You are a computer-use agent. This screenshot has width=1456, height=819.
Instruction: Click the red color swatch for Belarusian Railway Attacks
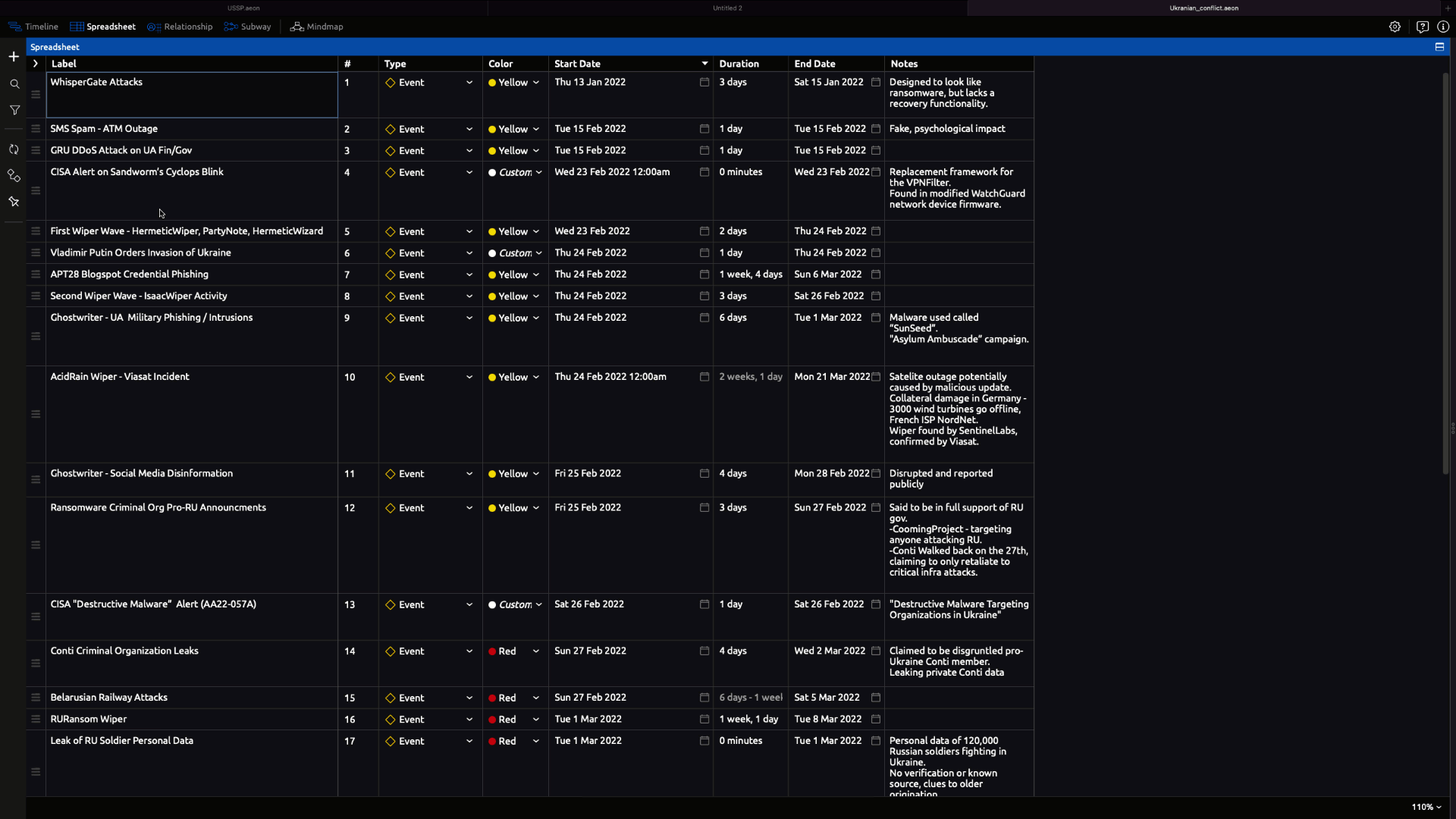tap(492, 698)
